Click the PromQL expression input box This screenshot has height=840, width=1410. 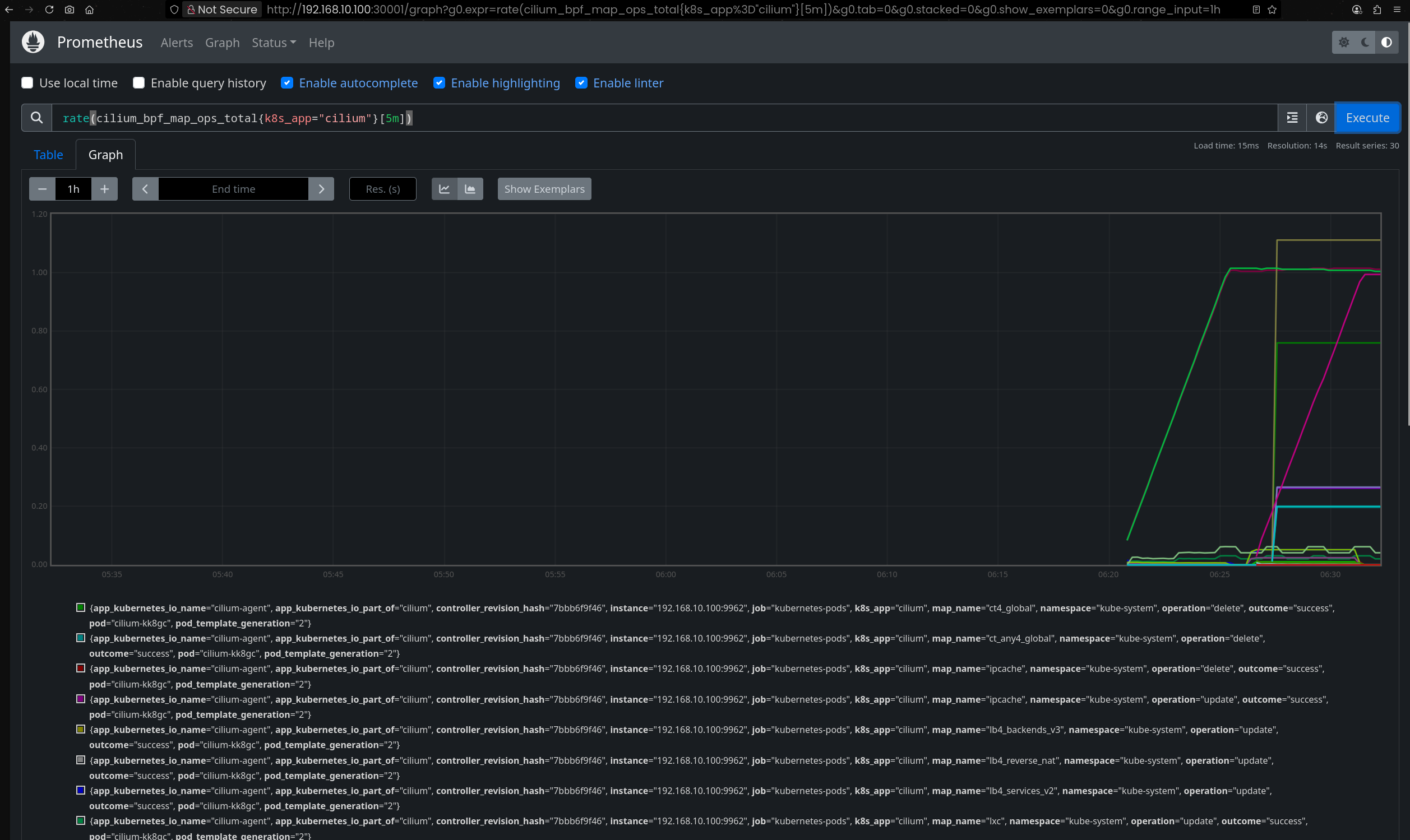(664, 118)
